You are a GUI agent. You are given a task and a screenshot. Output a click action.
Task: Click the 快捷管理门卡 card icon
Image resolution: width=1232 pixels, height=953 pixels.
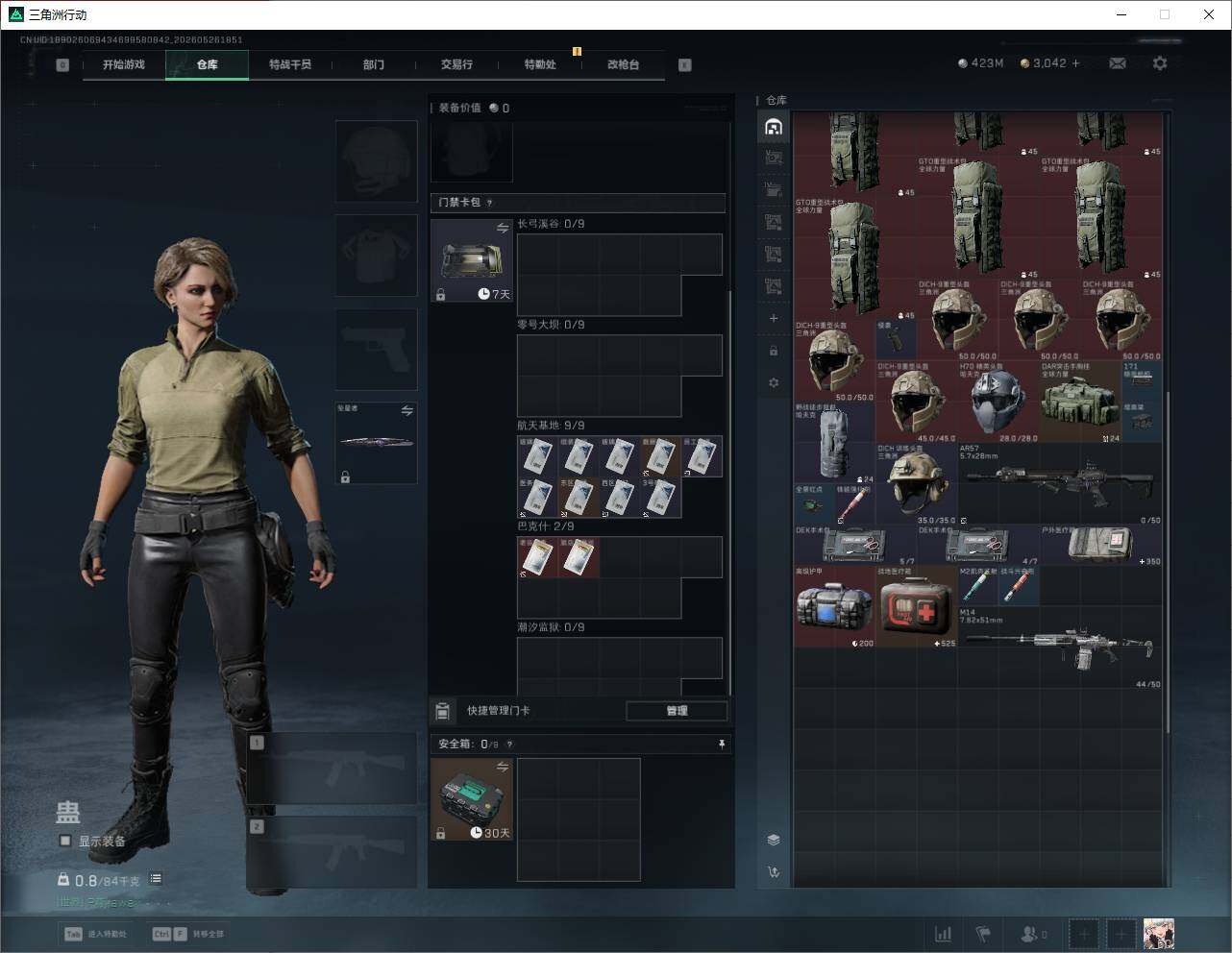point(442,711)
